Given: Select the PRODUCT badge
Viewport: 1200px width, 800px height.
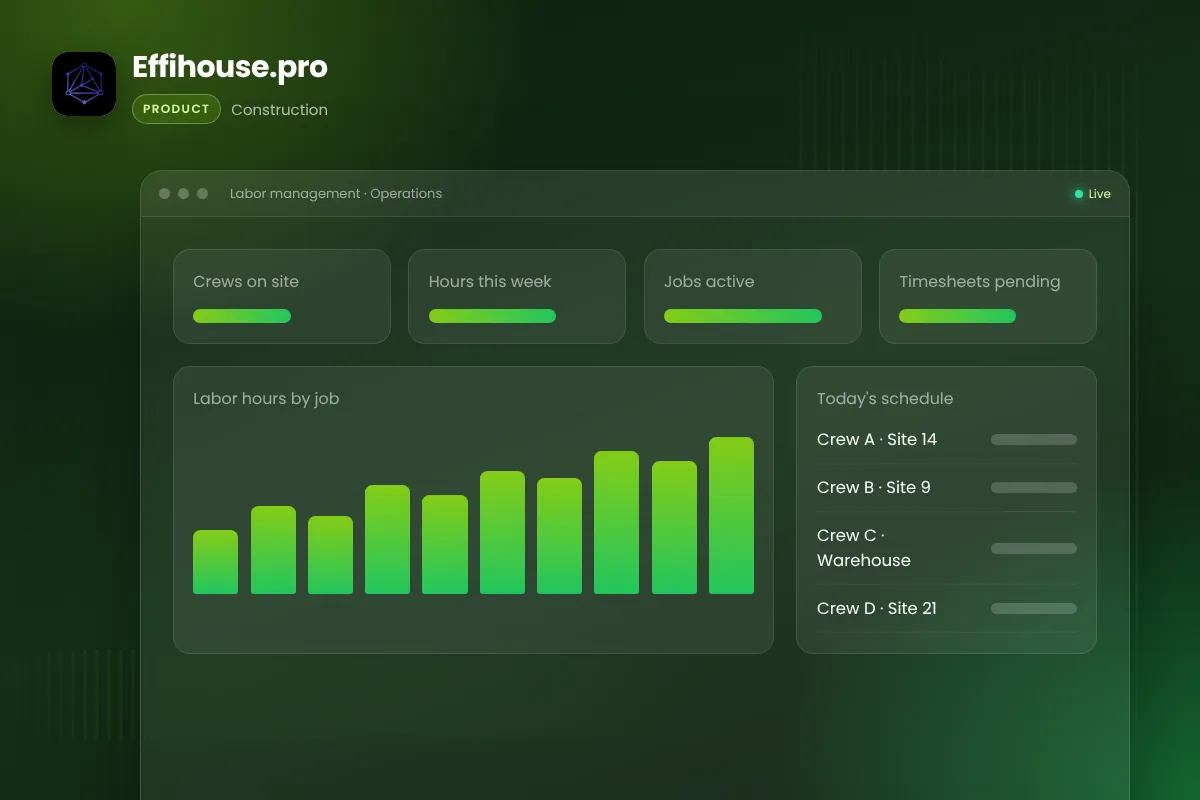Looking at the screenshot, I should 176,109.
